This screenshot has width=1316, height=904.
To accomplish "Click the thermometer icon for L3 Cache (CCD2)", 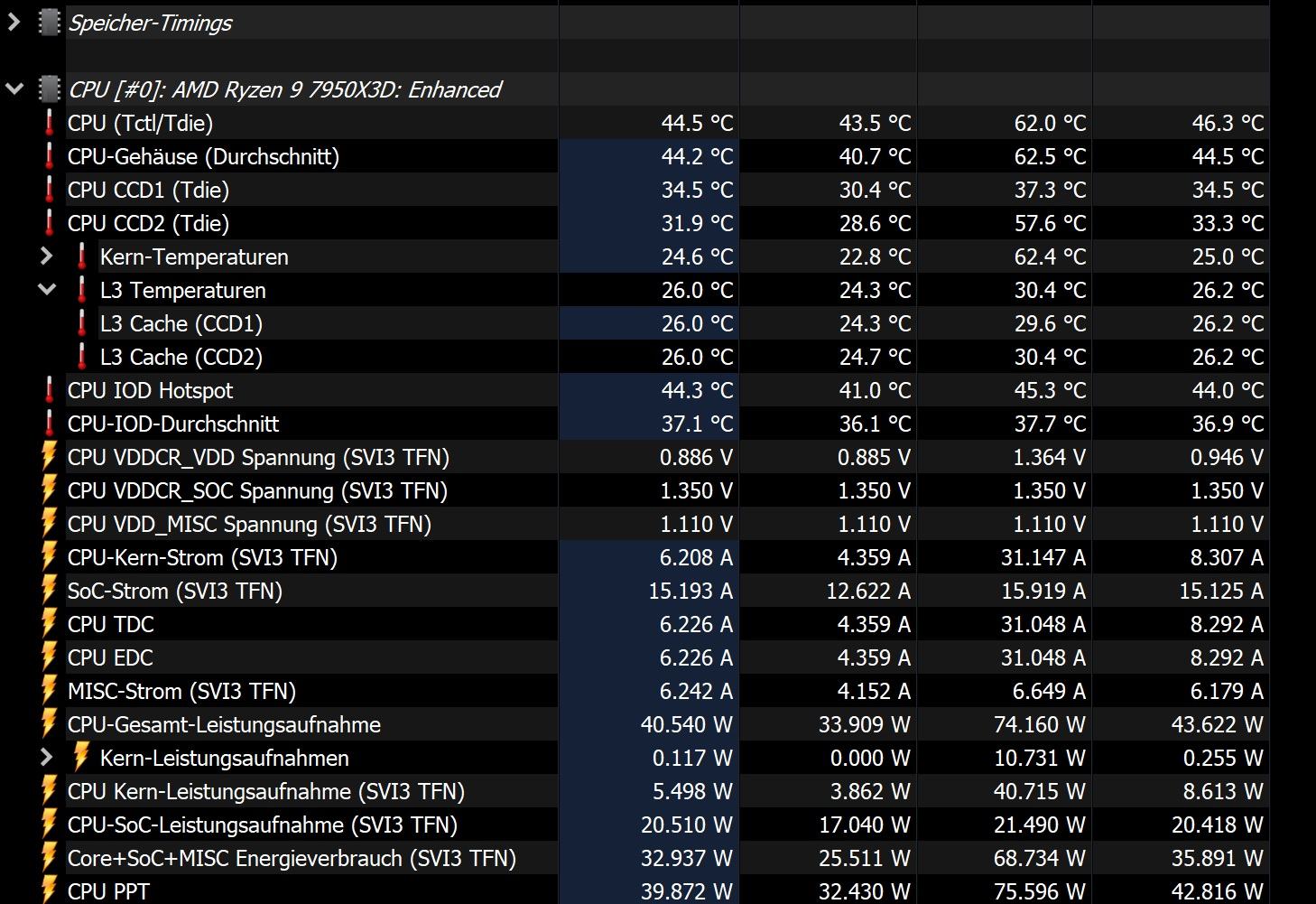I will coord(82,357).
